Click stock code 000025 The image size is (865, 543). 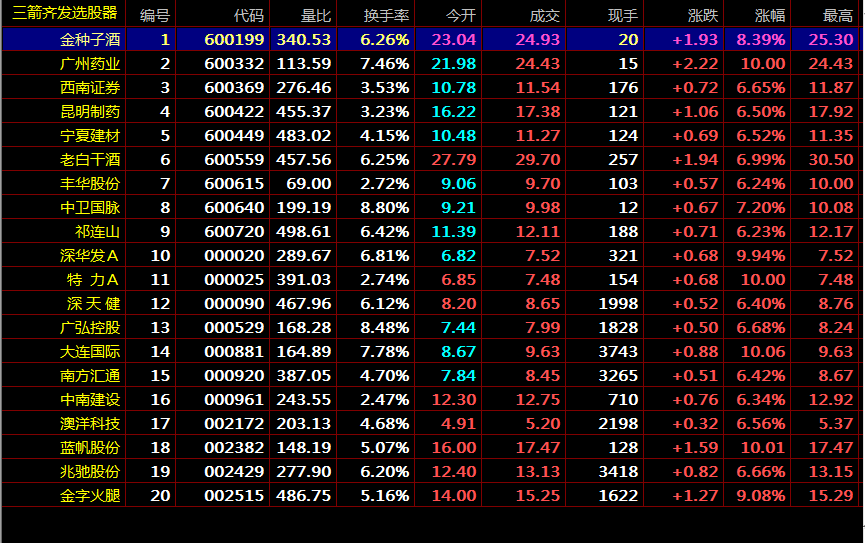point(234,280)
